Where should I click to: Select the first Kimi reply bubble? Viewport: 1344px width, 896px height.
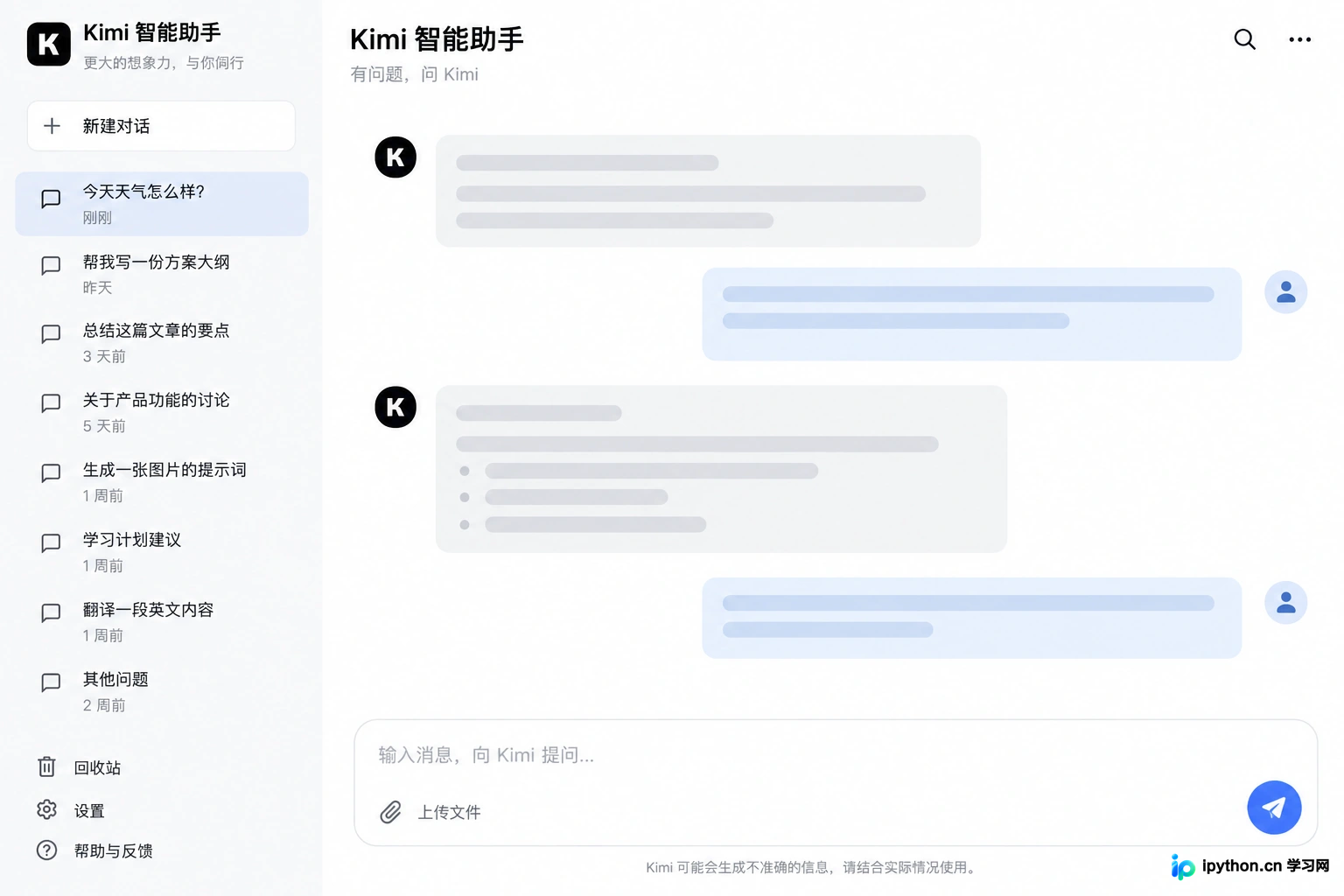[708, 191]
